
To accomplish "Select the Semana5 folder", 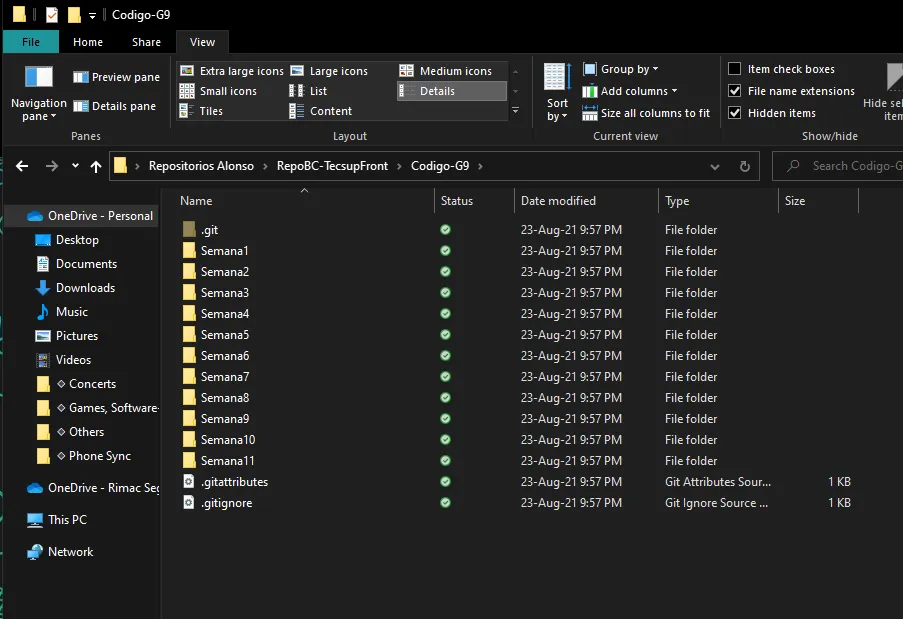I will click(225, 335).
